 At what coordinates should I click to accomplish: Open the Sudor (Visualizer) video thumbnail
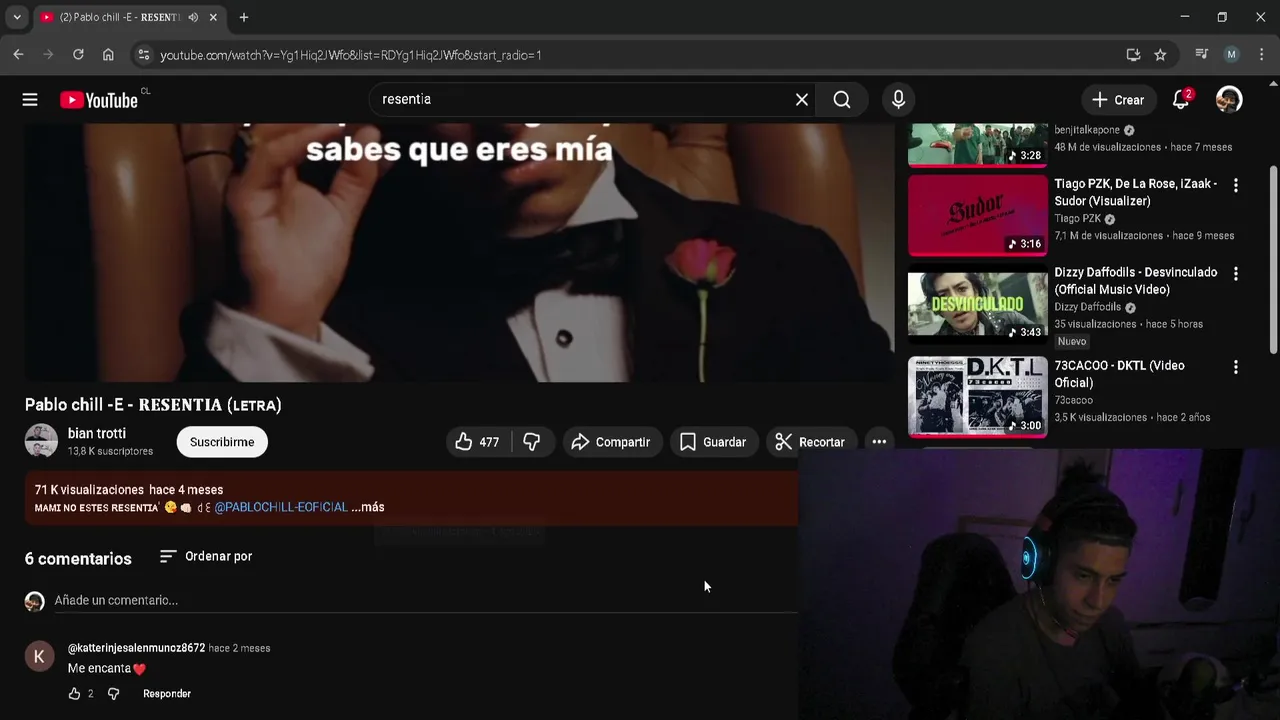977,216
